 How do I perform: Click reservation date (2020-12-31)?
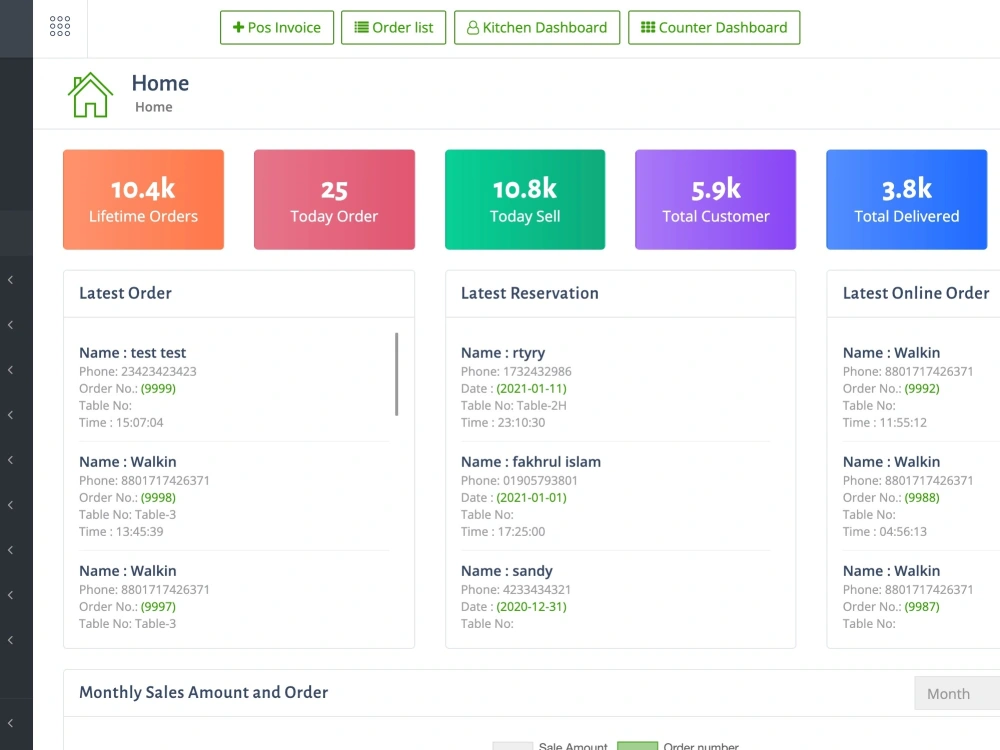pyautogui.click(x=531, y=607)
